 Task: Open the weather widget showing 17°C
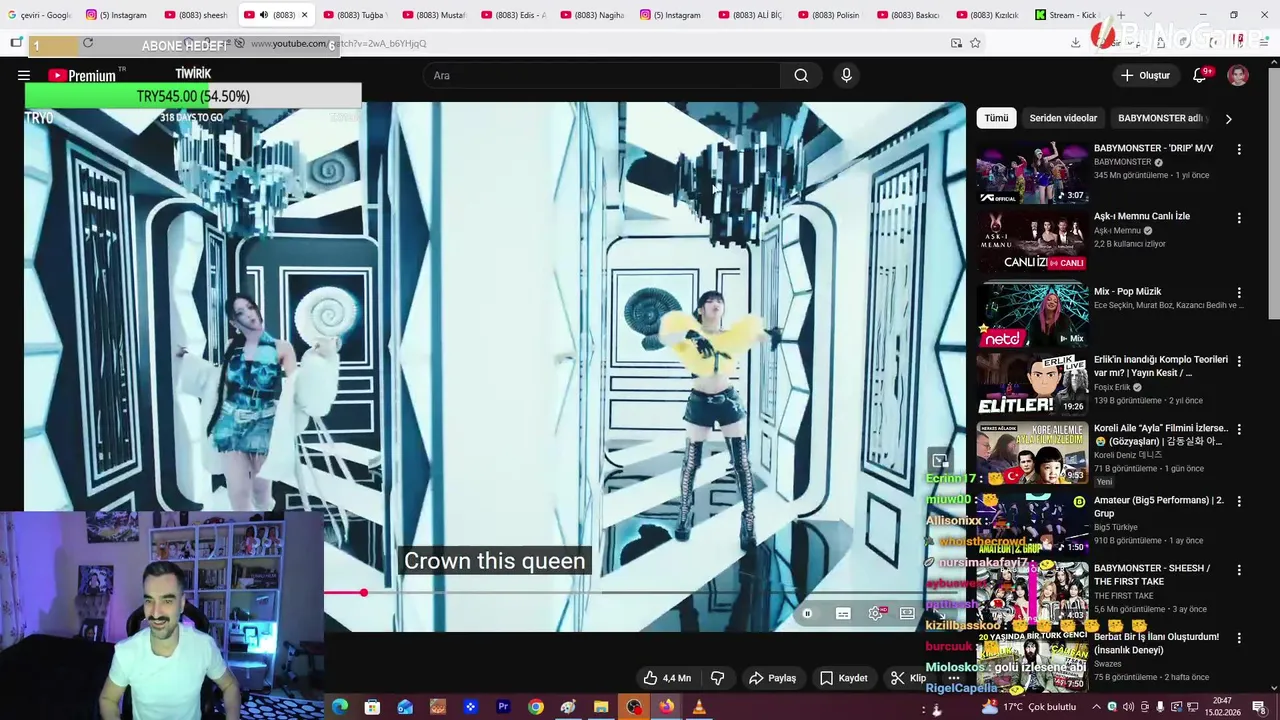(x=1030, y=707)
